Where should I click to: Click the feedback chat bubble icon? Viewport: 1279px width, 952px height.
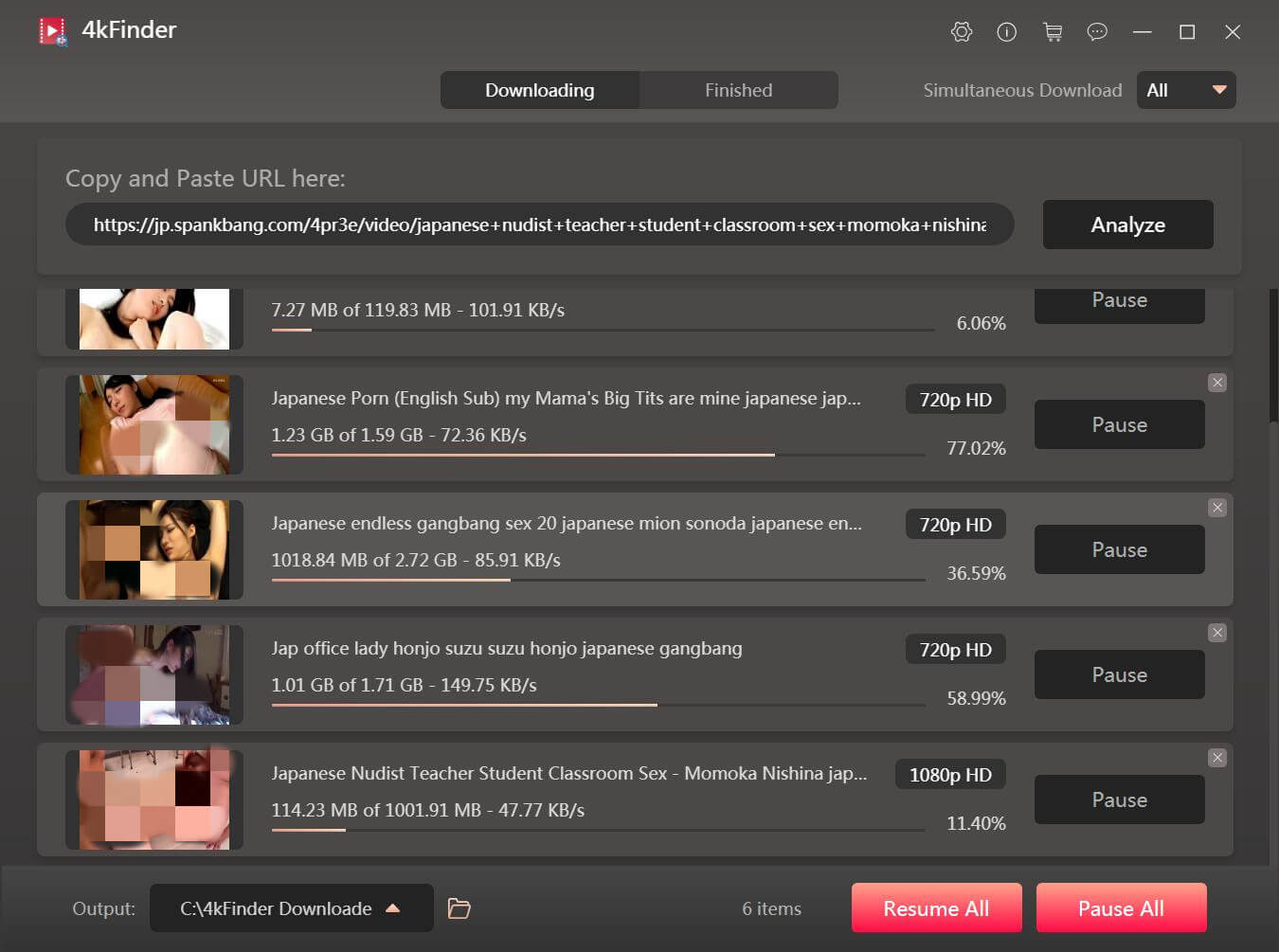1097,32
